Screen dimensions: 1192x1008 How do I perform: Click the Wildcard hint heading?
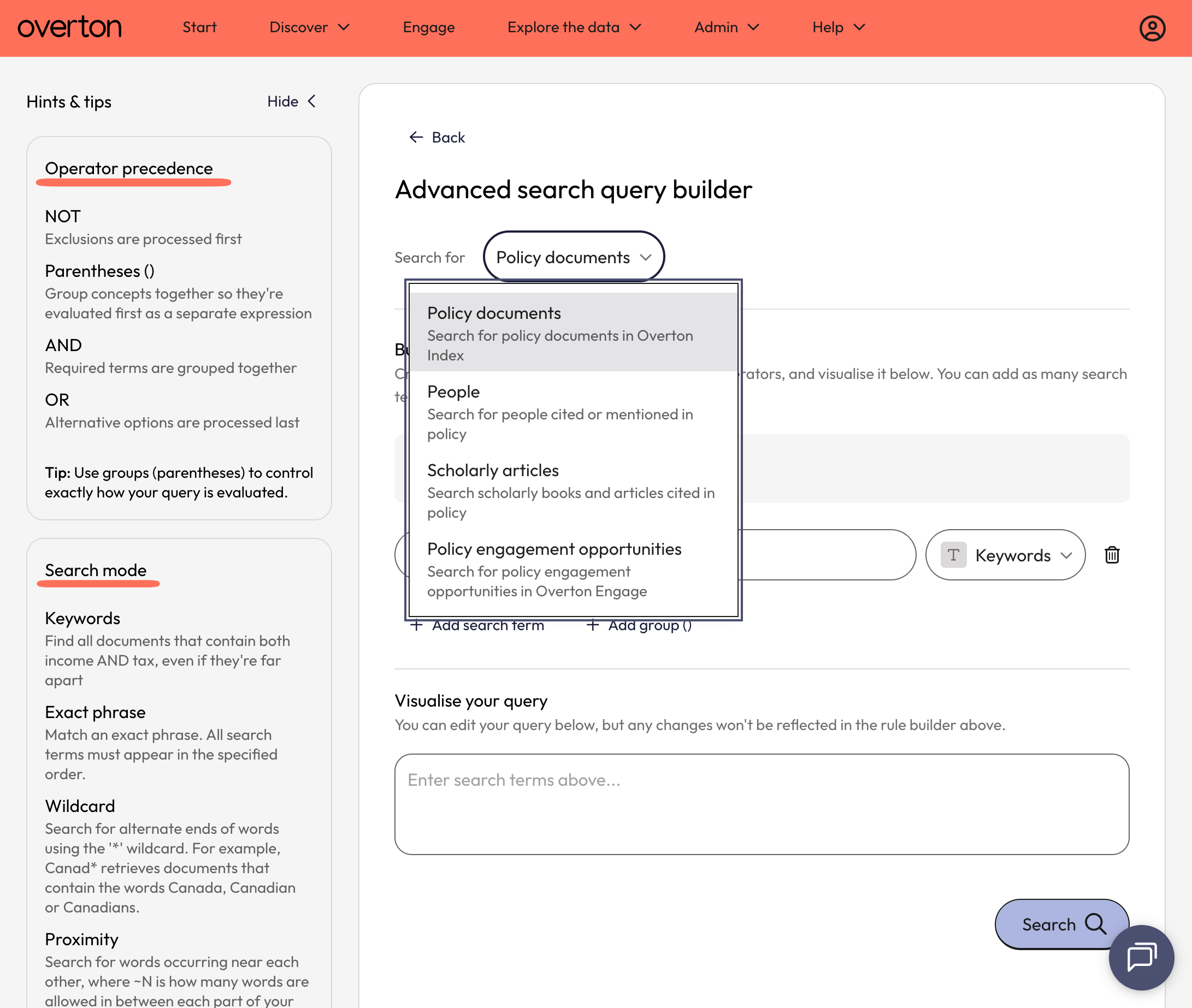pyautogui.click(x=80, y=806)
